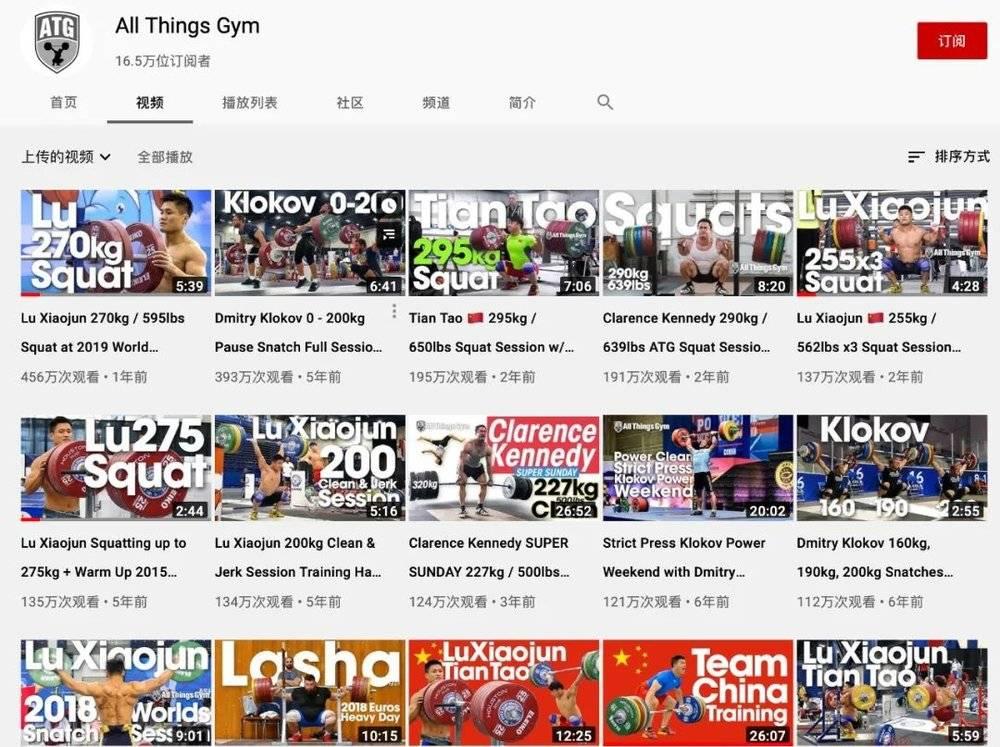The image size is (1000, 747).
Task: Open Team China Training thumbnail
Action: (697, 693)
